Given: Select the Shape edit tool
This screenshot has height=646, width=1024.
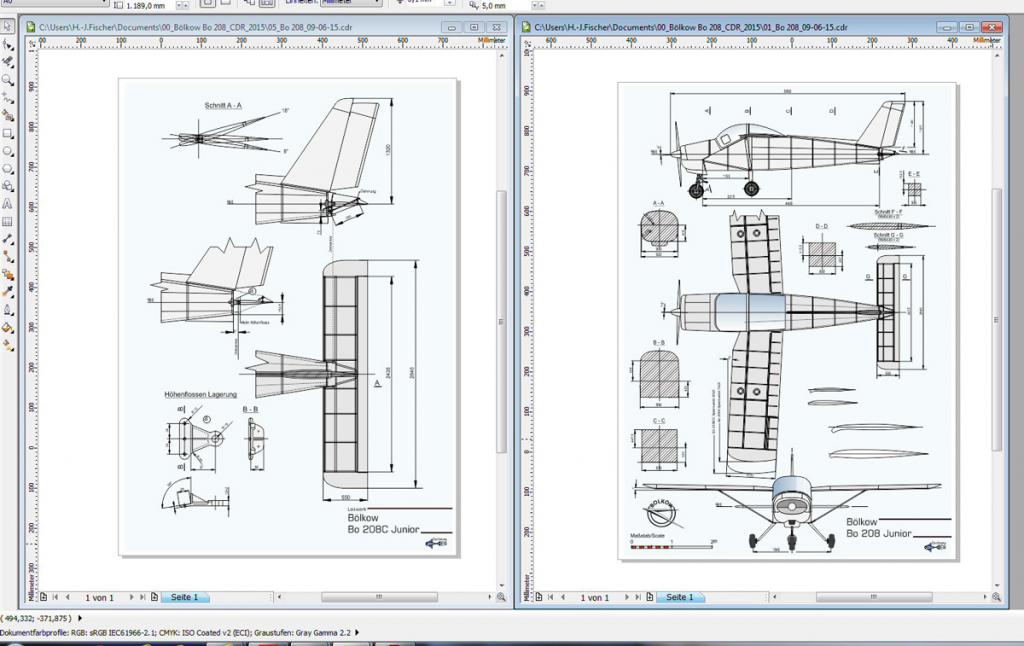Looking at the screenshot, I should [8, 44].
